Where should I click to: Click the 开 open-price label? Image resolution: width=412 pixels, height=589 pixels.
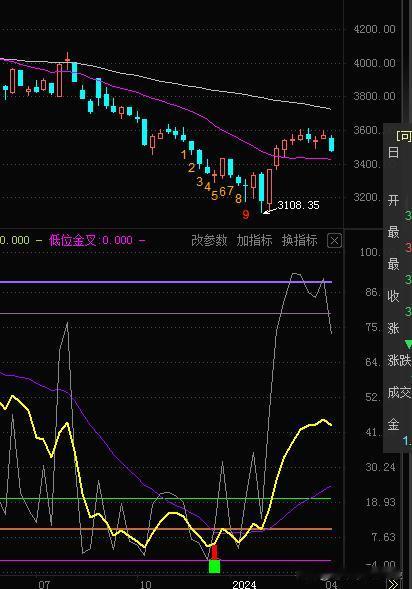pos(393,200)
